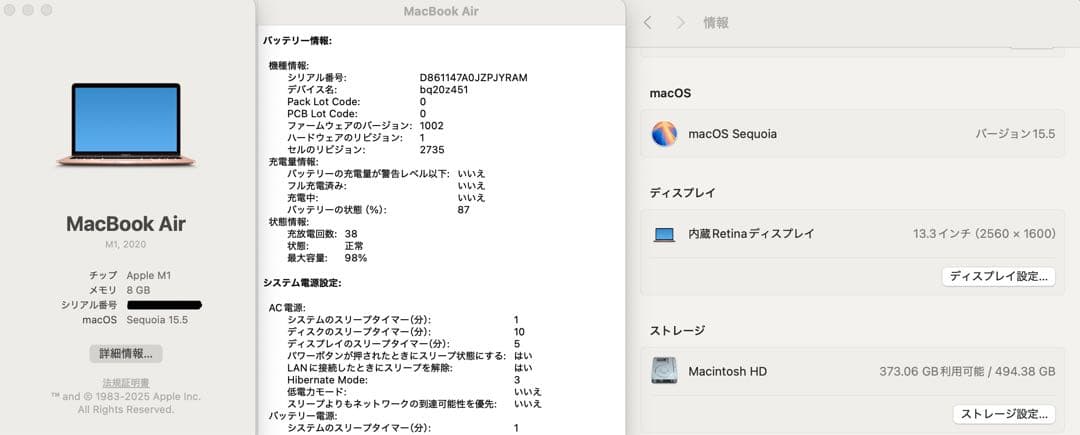
Task: Click the MacBook Air window title
Action: [x=441, y=11]
